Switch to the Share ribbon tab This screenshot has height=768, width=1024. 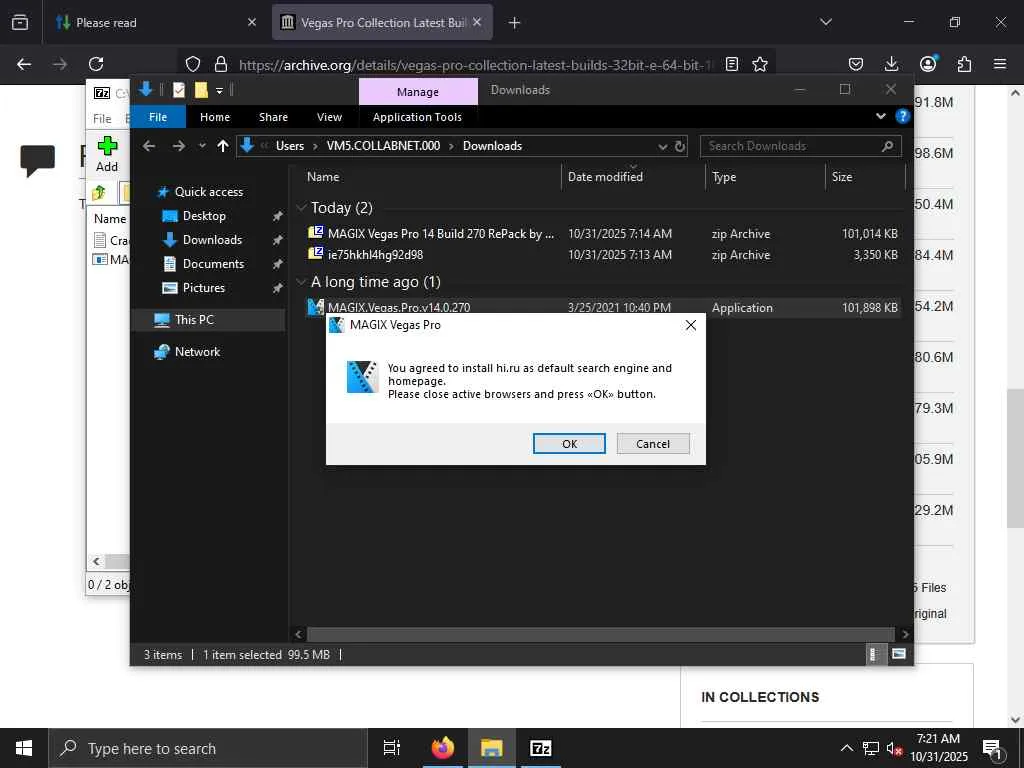273,117
